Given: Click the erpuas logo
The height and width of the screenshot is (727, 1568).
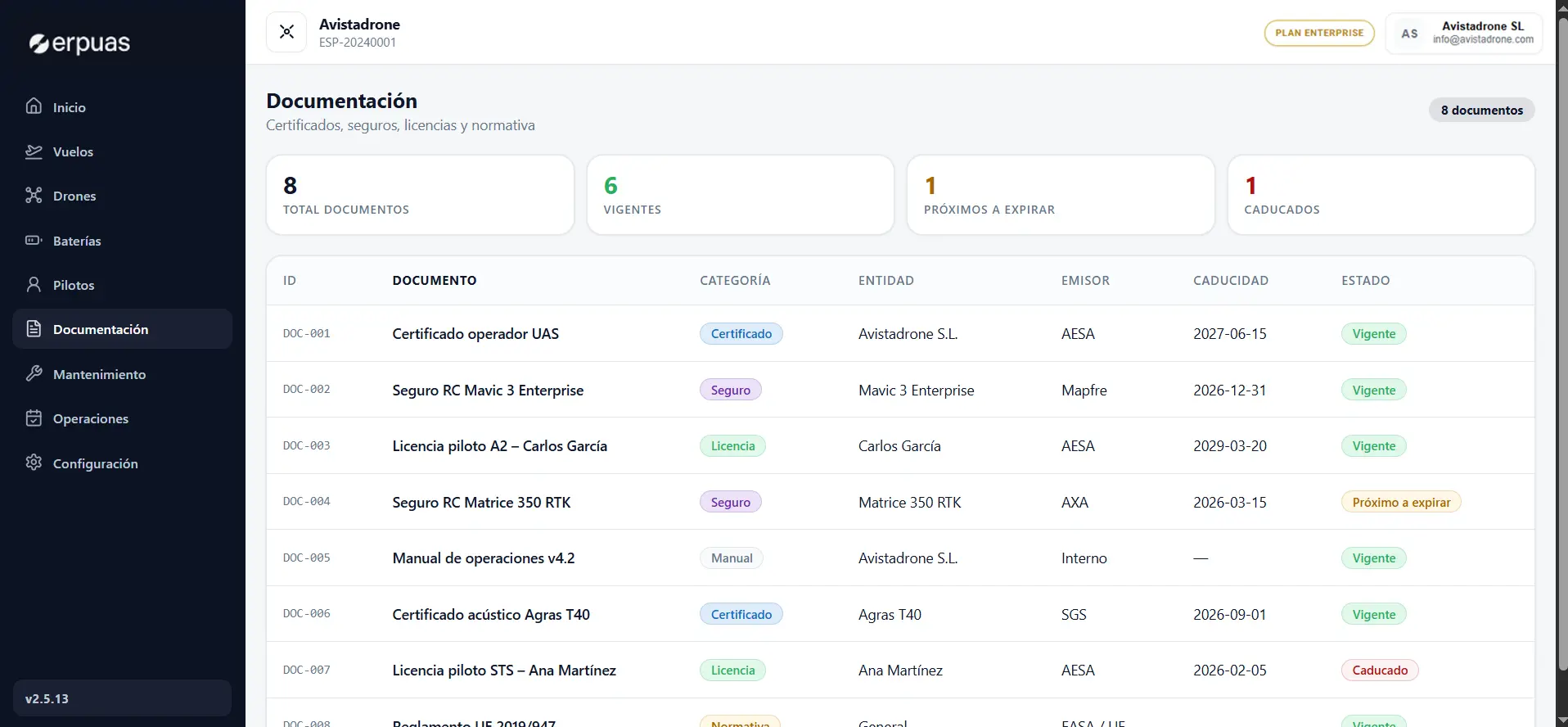Looking at the screenshot, I should pos(79,43).
